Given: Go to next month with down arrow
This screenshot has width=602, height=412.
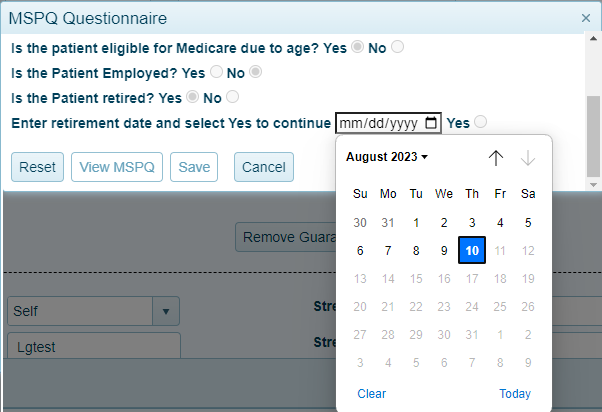Looking at the screenshot, I should coord(528,158).
